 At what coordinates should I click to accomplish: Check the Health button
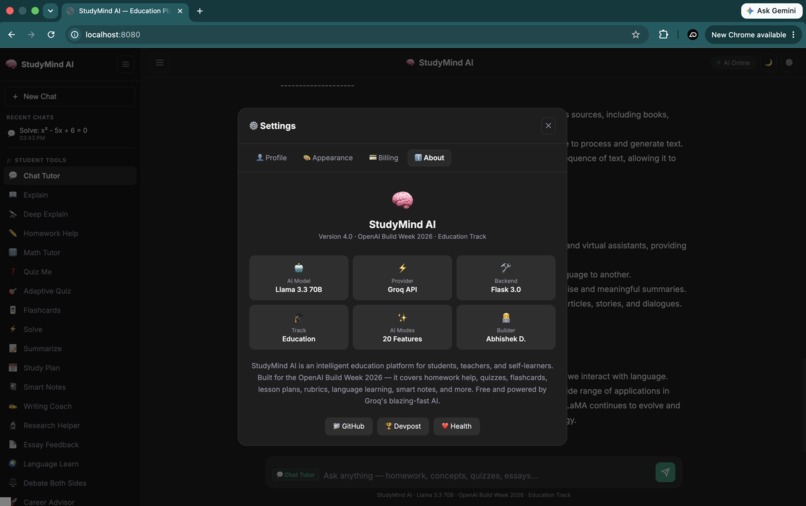(x=456, y=426)
